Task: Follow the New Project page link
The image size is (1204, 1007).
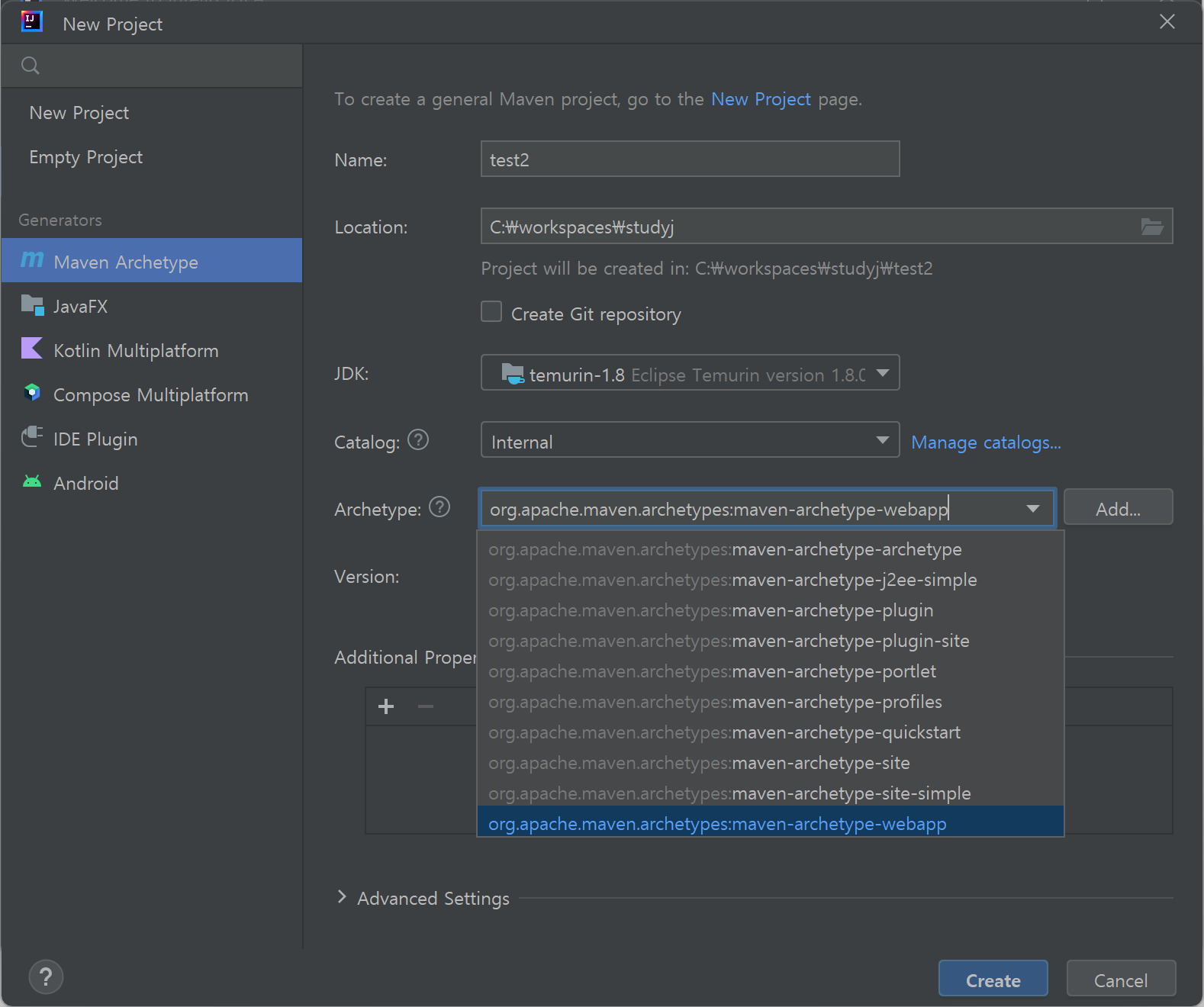Action: coord(761,99)
